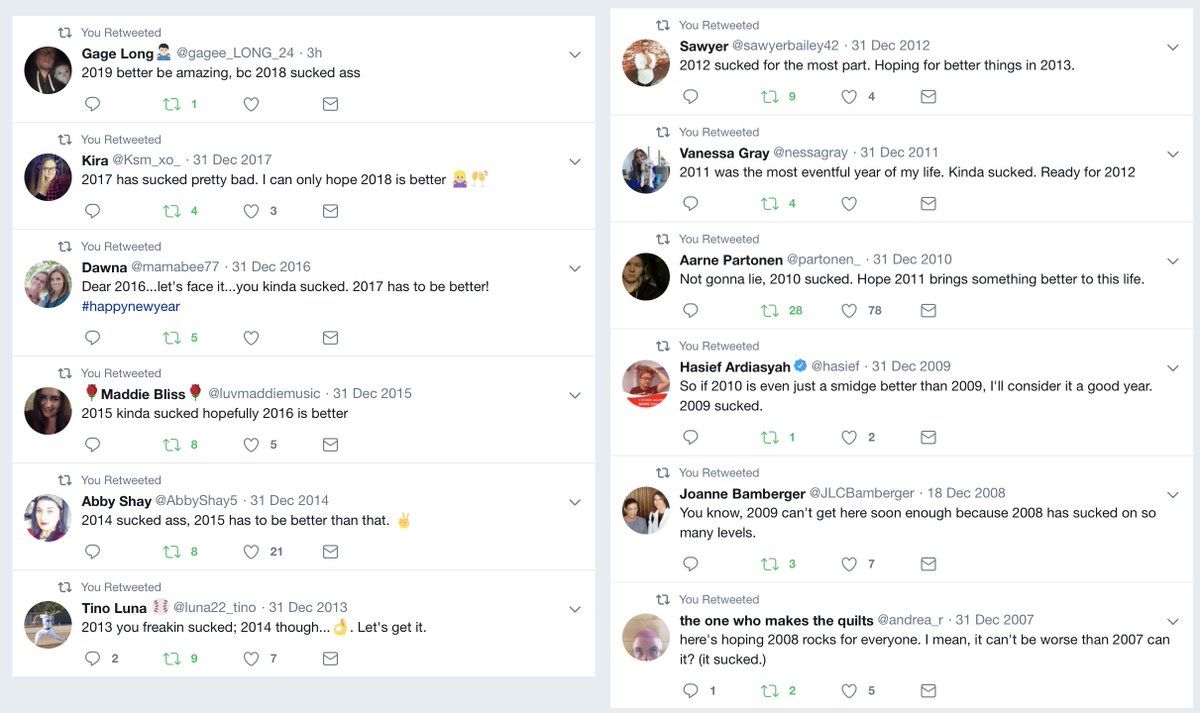View Kira's profile picture

point(48,177)
